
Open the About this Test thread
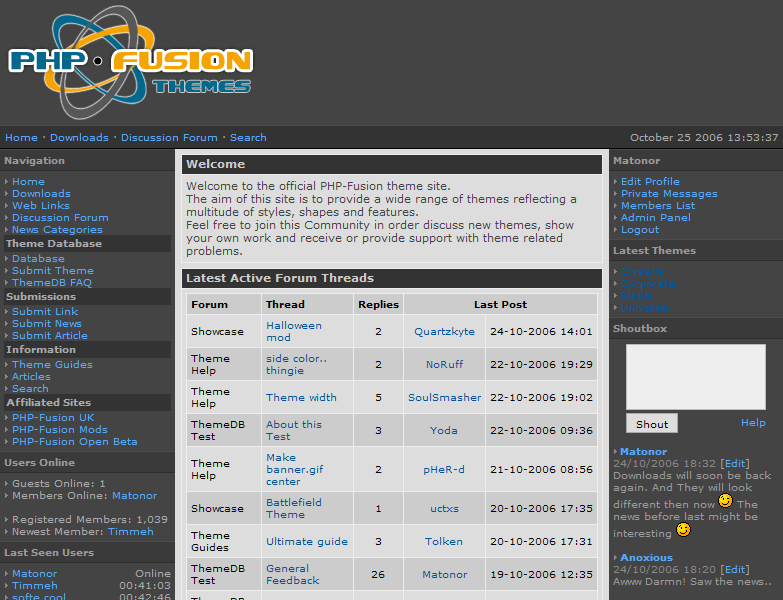click(294, 430)
